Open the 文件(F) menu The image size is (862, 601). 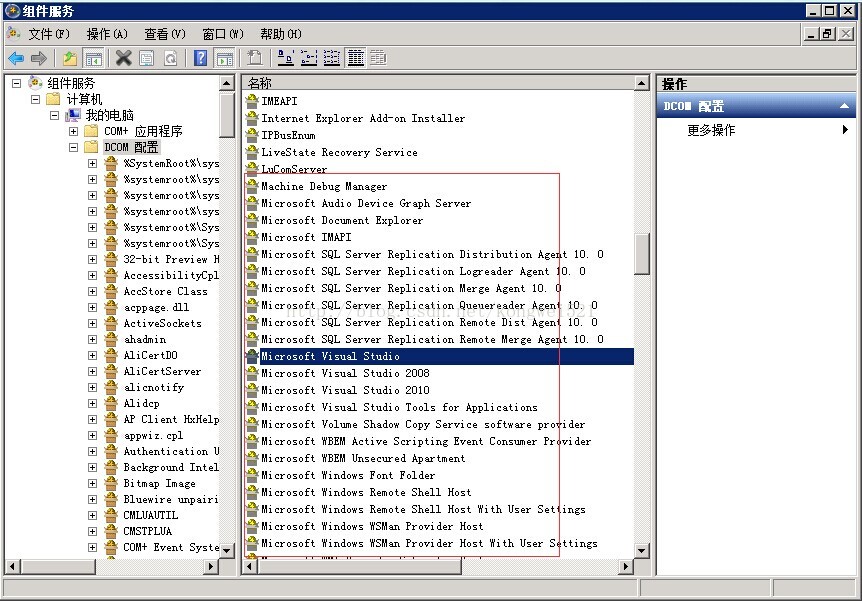click(x=49, y=34)
